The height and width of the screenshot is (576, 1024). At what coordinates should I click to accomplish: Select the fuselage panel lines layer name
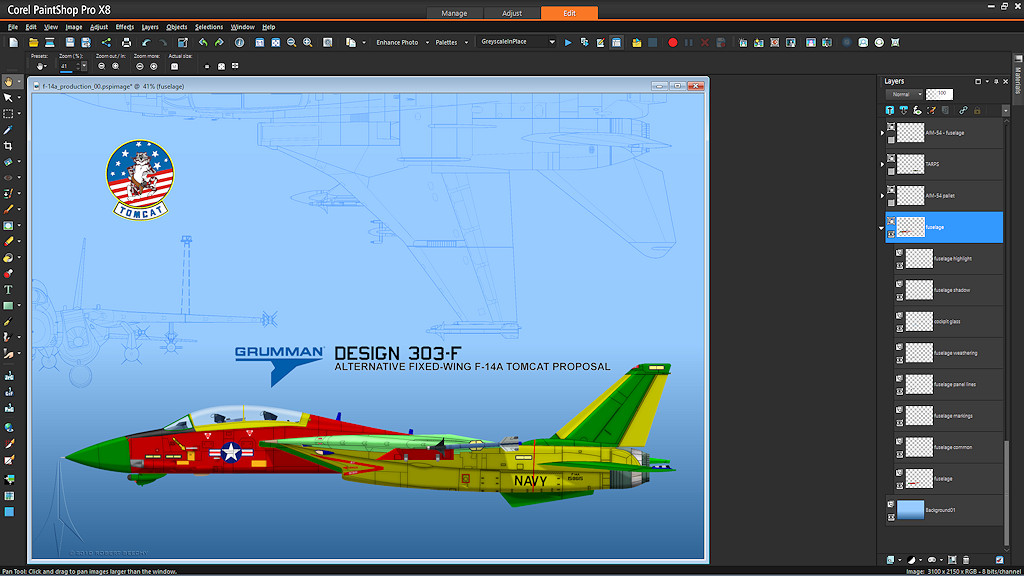point(955,385)
